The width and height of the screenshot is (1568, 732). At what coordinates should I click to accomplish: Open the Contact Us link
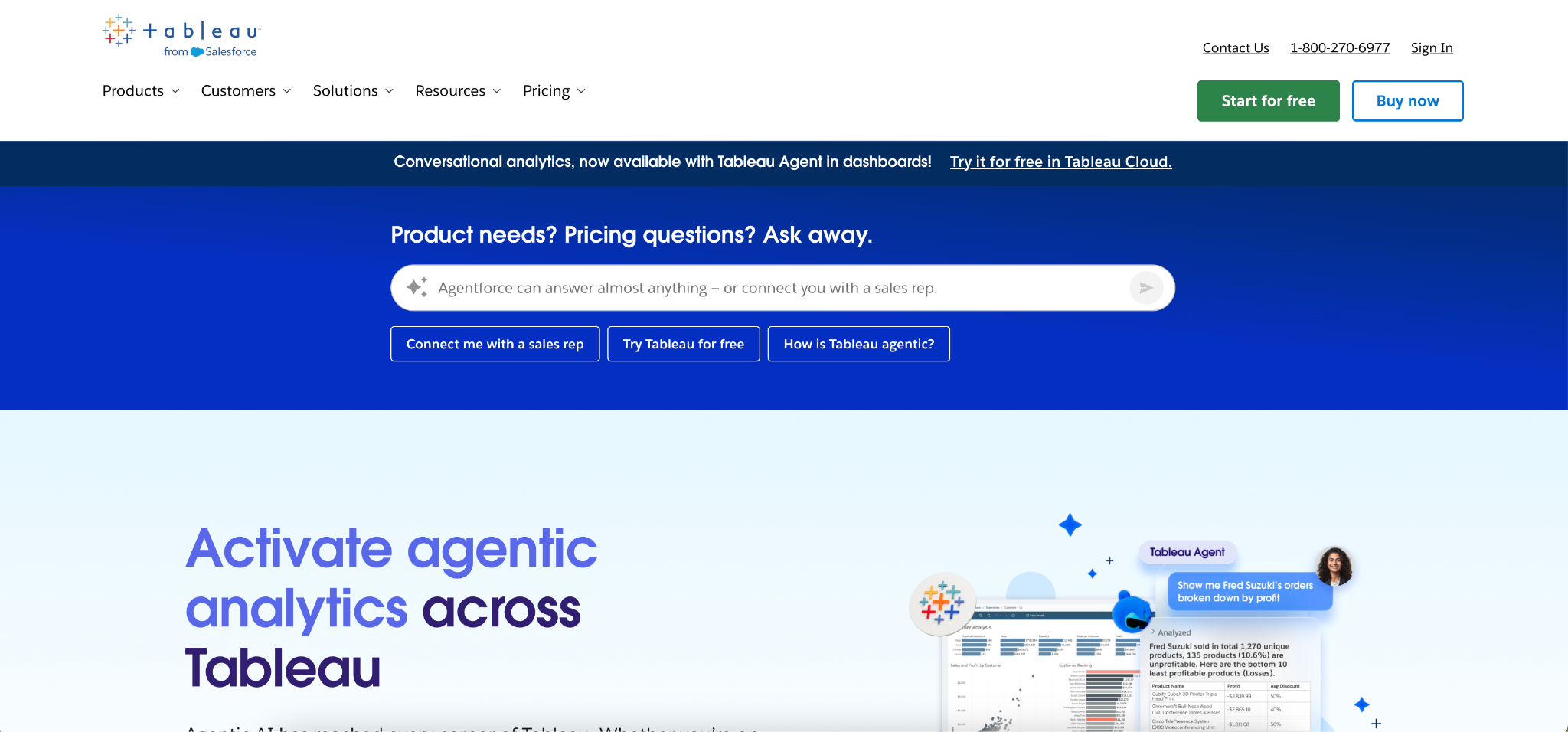(x=1236, y=48)
